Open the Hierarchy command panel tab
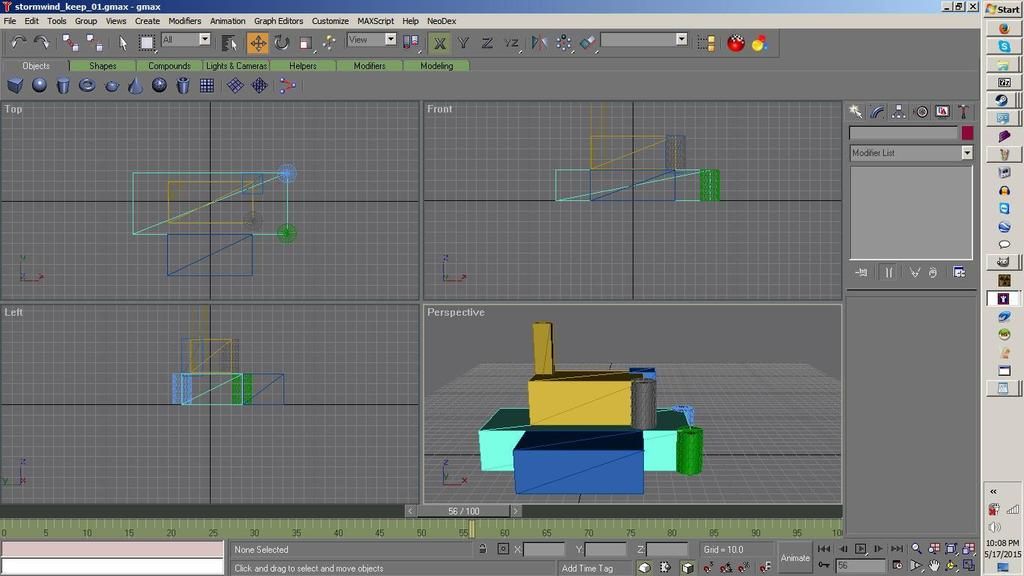 tap(899, 112)
